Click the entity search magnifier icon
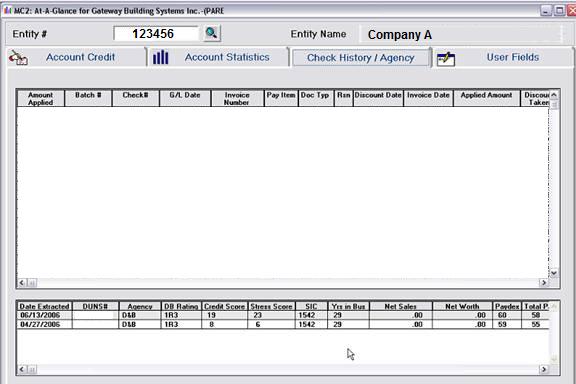576x384 pixels. 212,33
